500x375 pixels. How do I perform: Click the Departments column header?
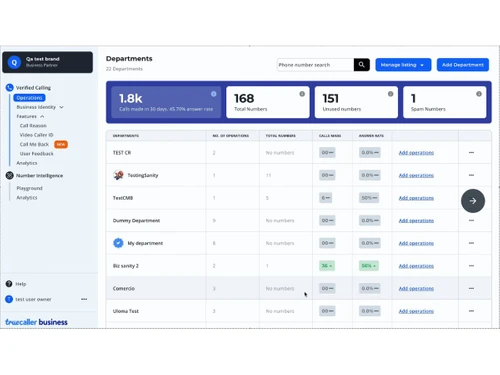(126, 136)
